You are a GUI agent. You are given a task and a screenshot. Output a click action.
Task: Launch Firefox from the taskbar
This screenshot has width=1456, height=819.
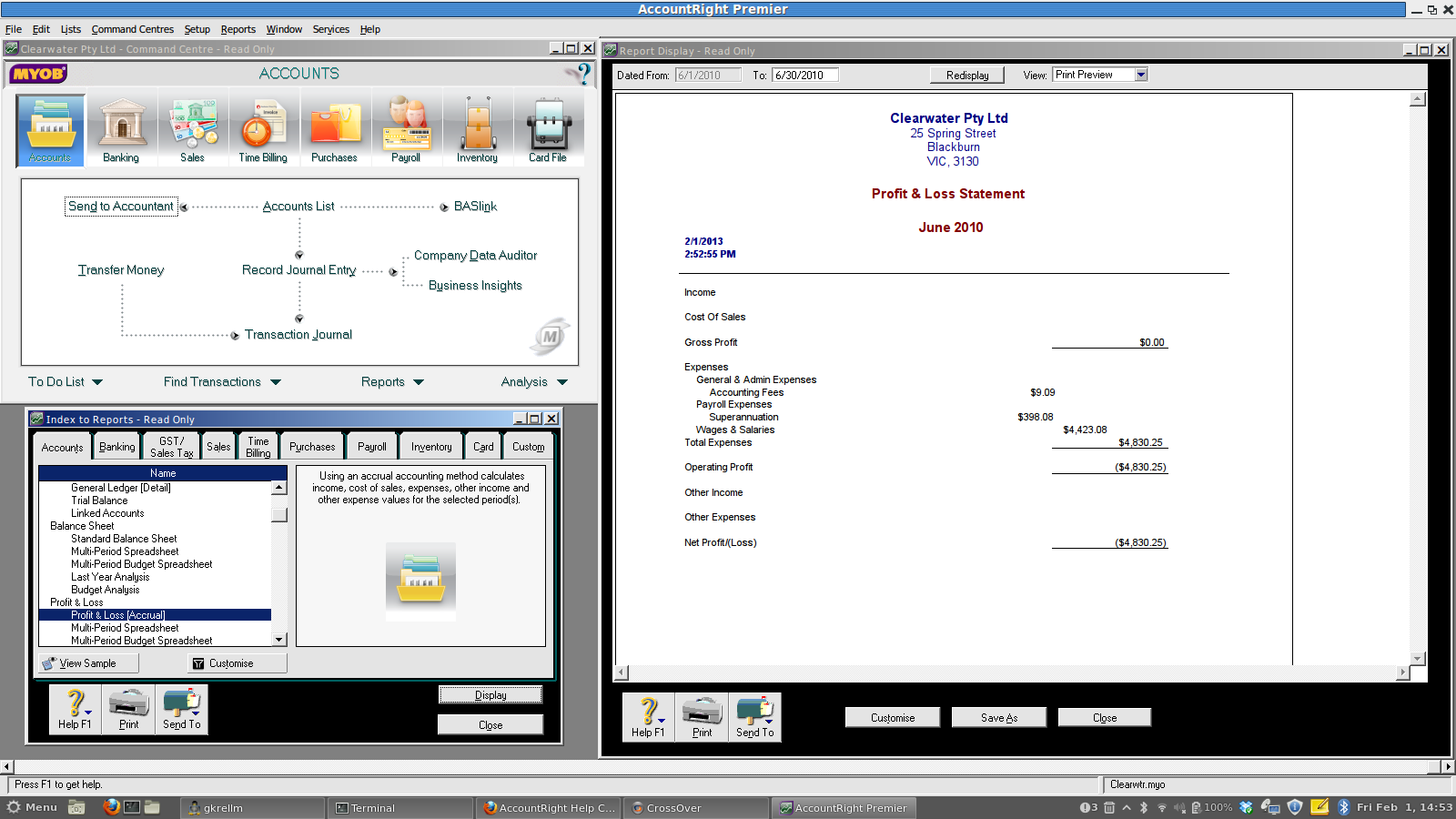pyautogui.click(x=111, y=807)
